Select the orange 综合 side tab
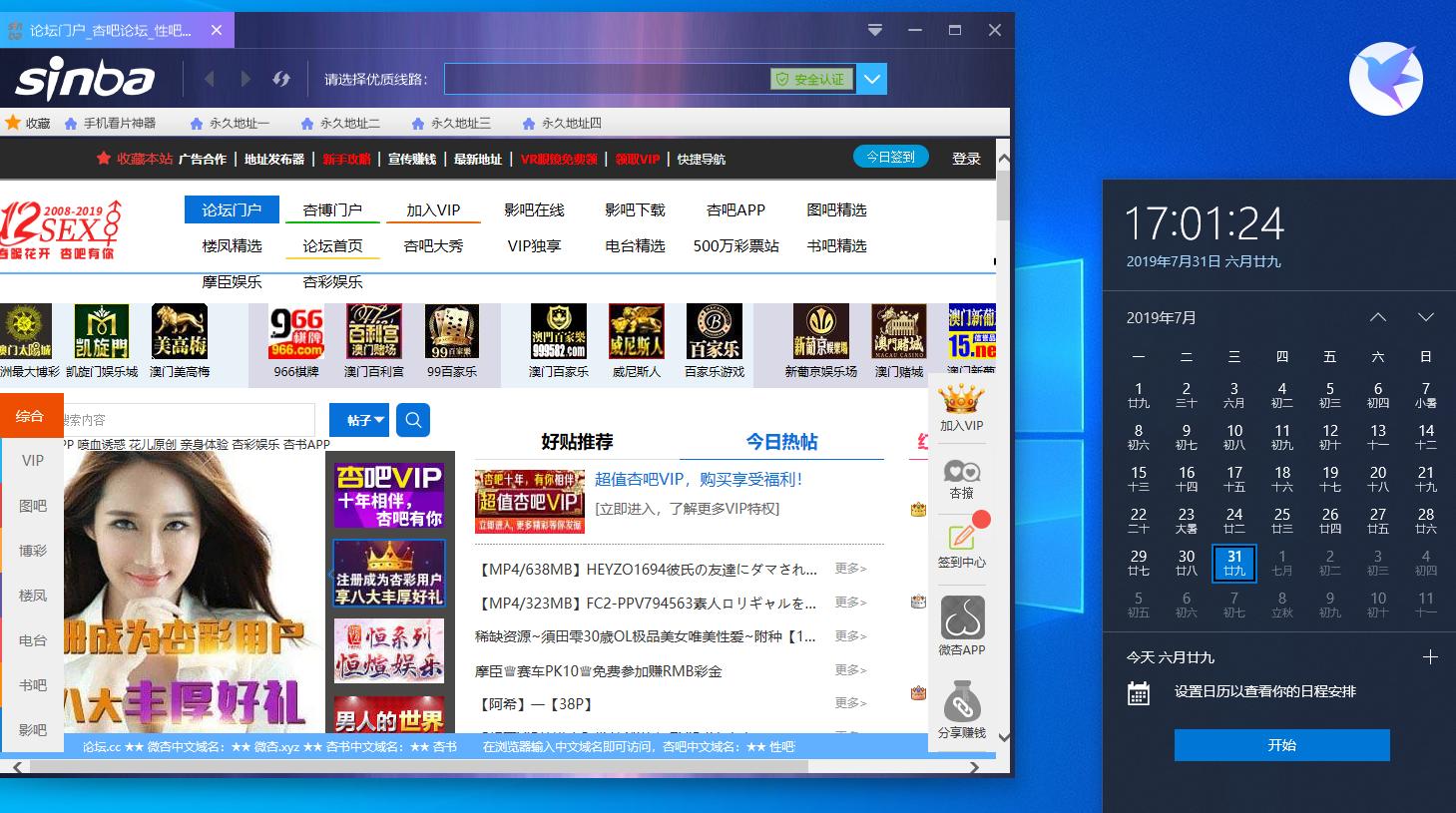Screen dimensions: 1456x813 (x=30, y=416)
